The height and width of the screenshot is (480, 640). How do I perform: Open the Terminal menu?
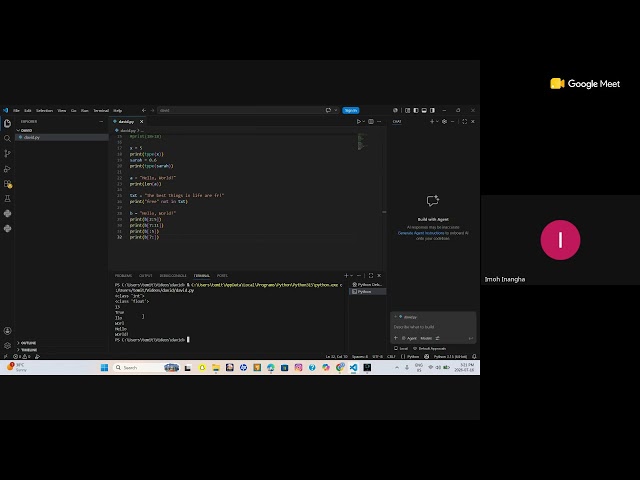(101, 111)
